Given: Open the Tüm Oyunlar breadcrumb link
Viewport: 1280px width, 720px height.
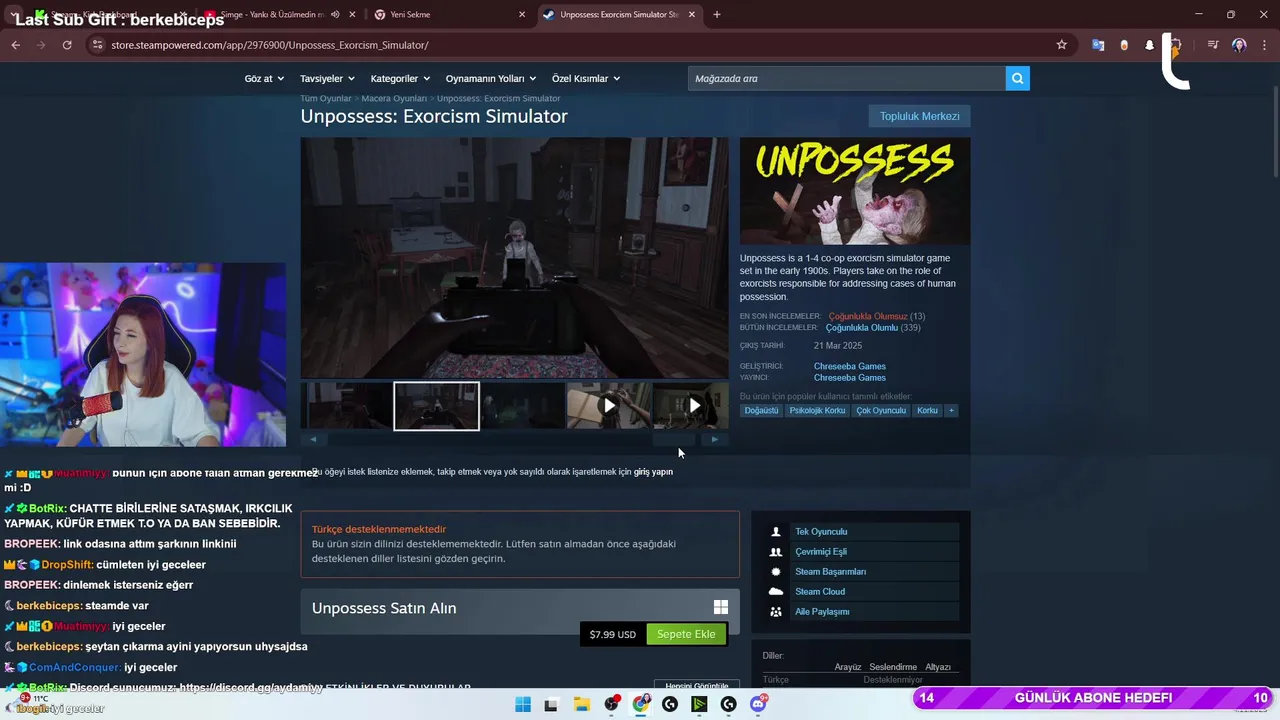Looking at the screenshot, I should pos(326,98).
